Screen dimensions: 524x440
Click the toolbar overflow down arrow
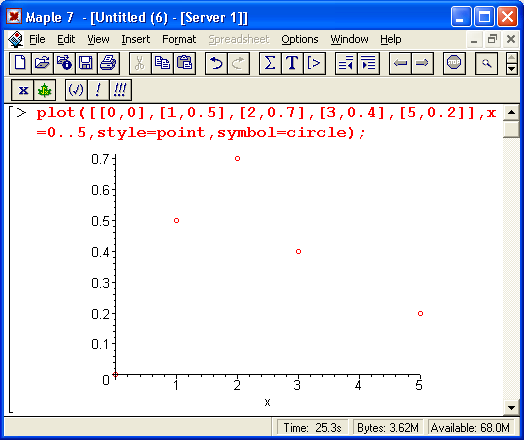click(x=512, y=69)
